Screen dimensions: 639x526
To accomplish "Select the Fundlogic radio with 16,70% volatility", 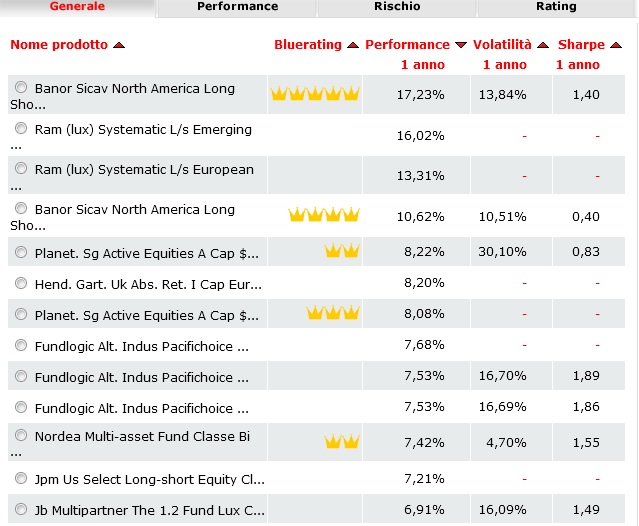I will pos(21,376).
